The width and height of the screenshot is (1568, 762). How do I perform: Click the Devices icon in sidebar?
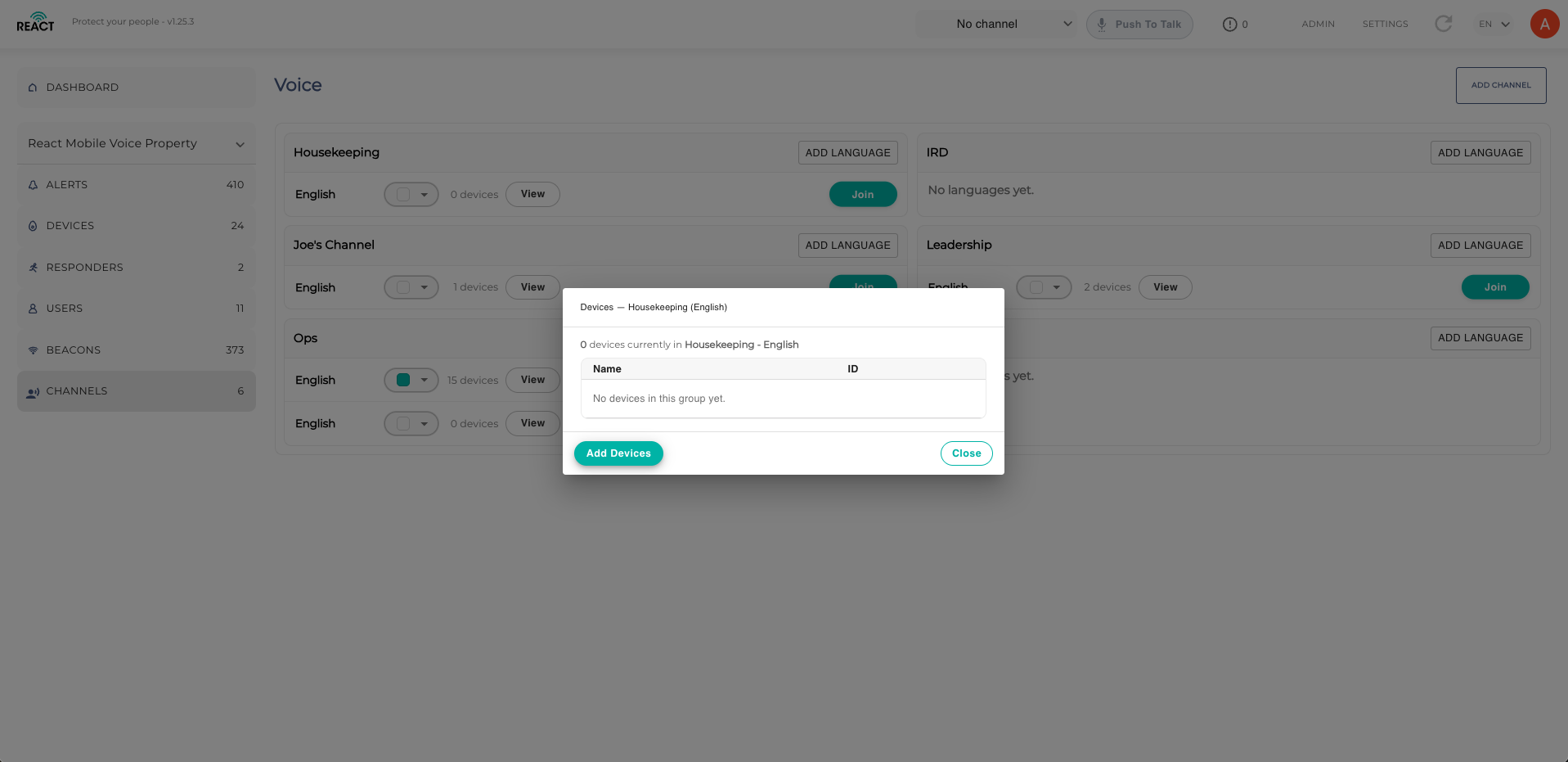point(33,226)
